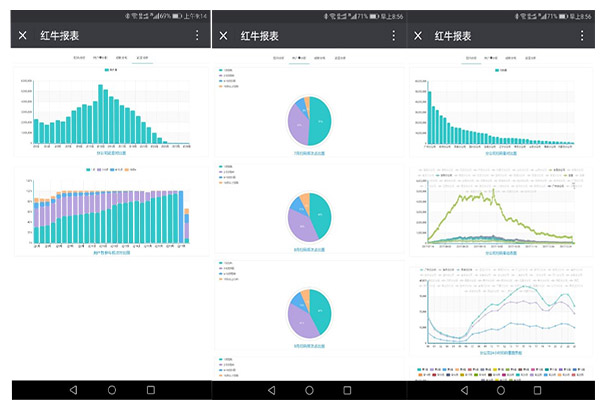Select the first tab on left screen
The width and height of the screenshot is (600, 400).
(x=79, y=59)
